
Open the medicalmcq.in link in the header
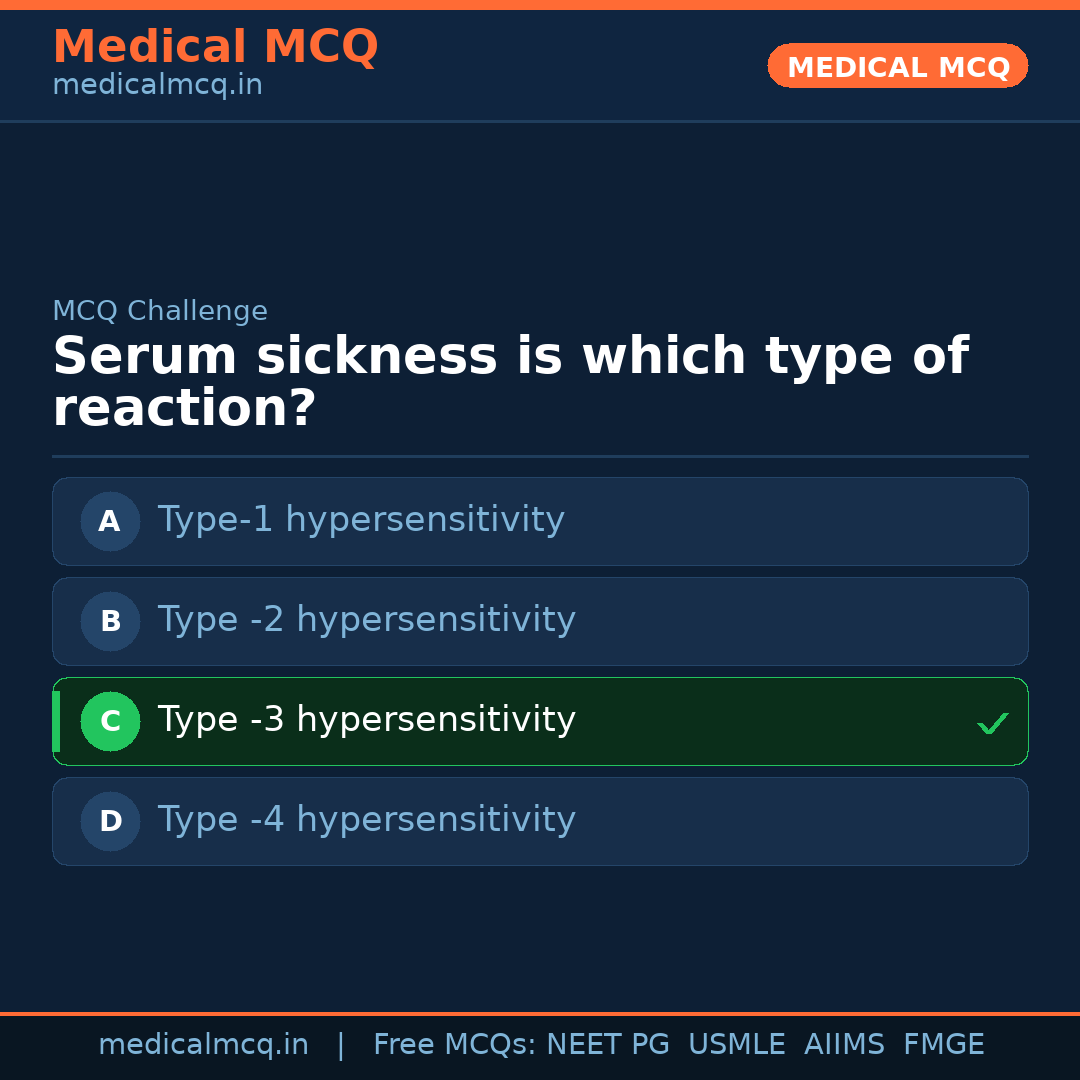157,86
